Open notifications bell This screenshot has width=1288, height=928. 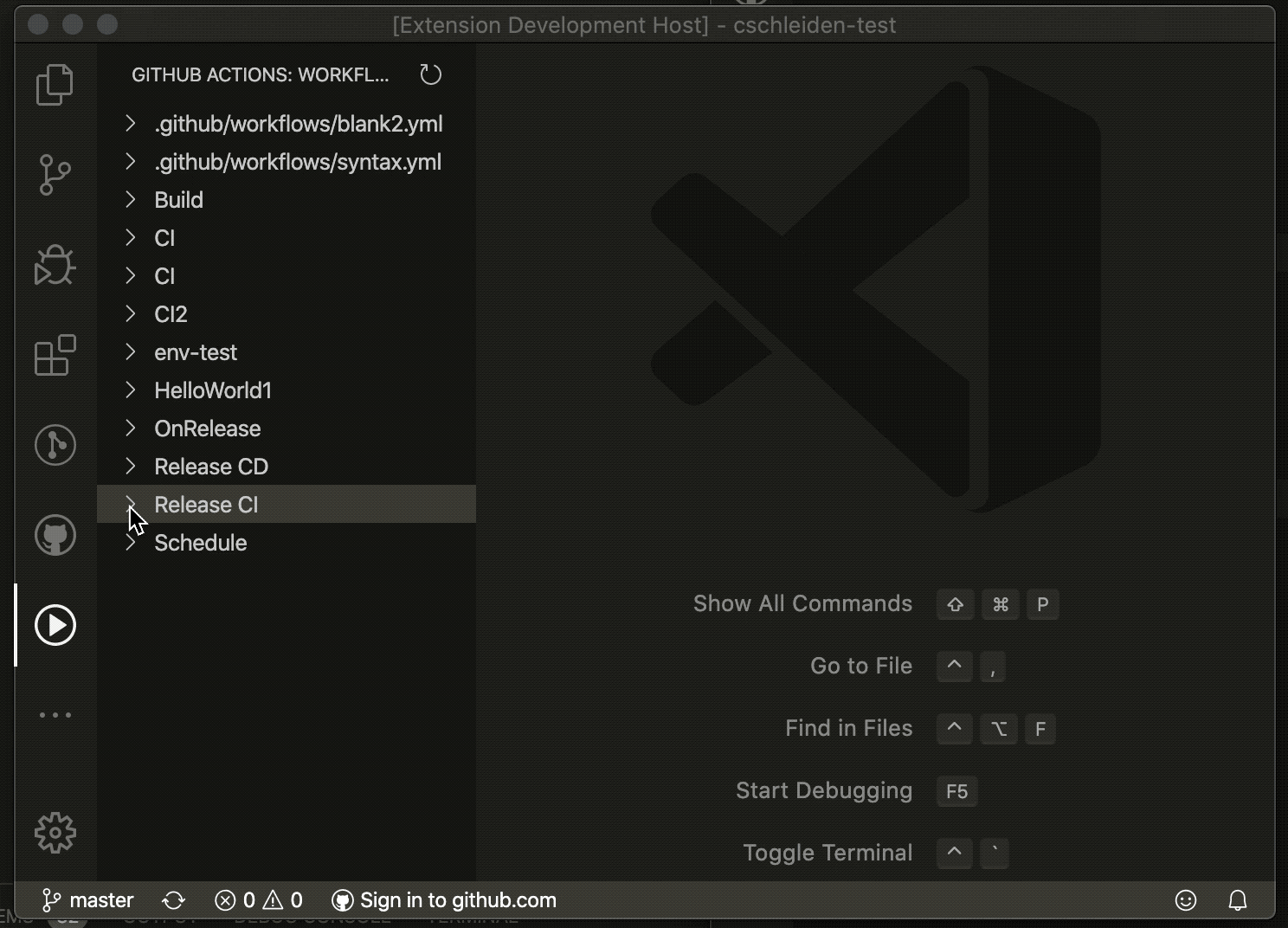(1238, 900)
